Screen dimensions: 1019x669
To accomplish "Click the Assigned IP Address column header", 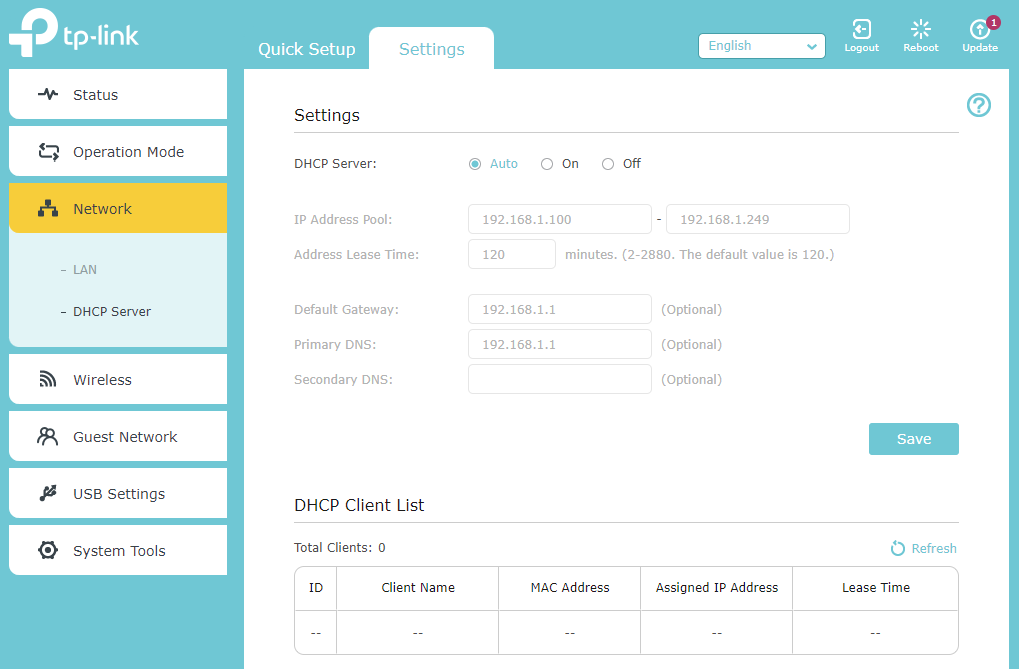I will pos(717,588).
